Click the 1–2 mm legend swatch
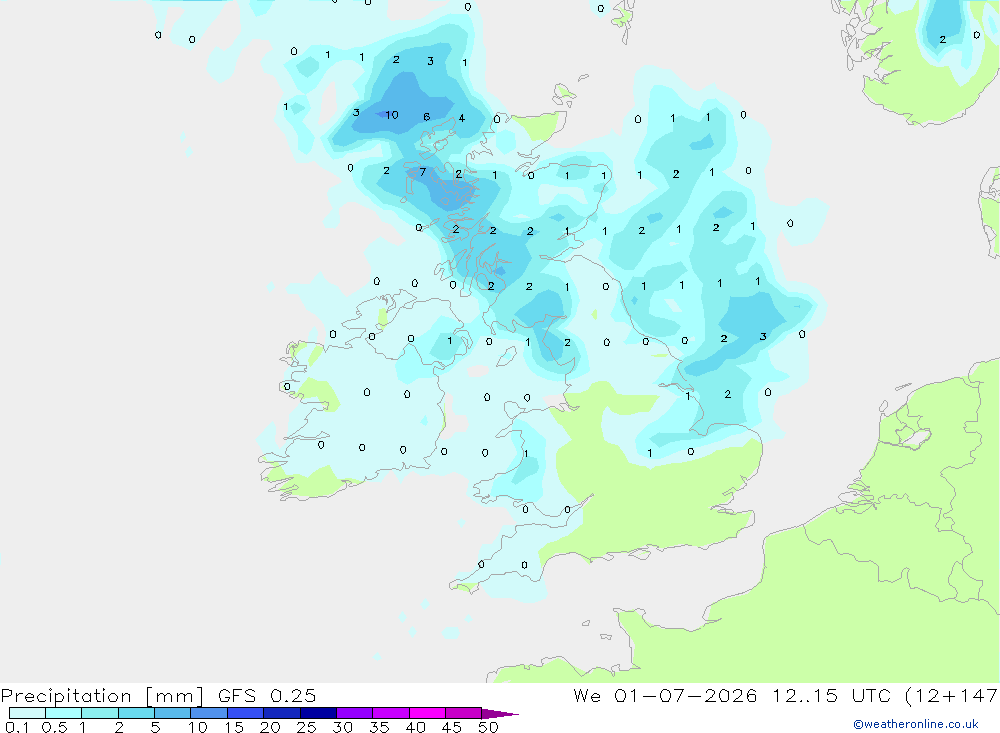The height and width of the screenshot is (733, 1000). tap(100, 713)
